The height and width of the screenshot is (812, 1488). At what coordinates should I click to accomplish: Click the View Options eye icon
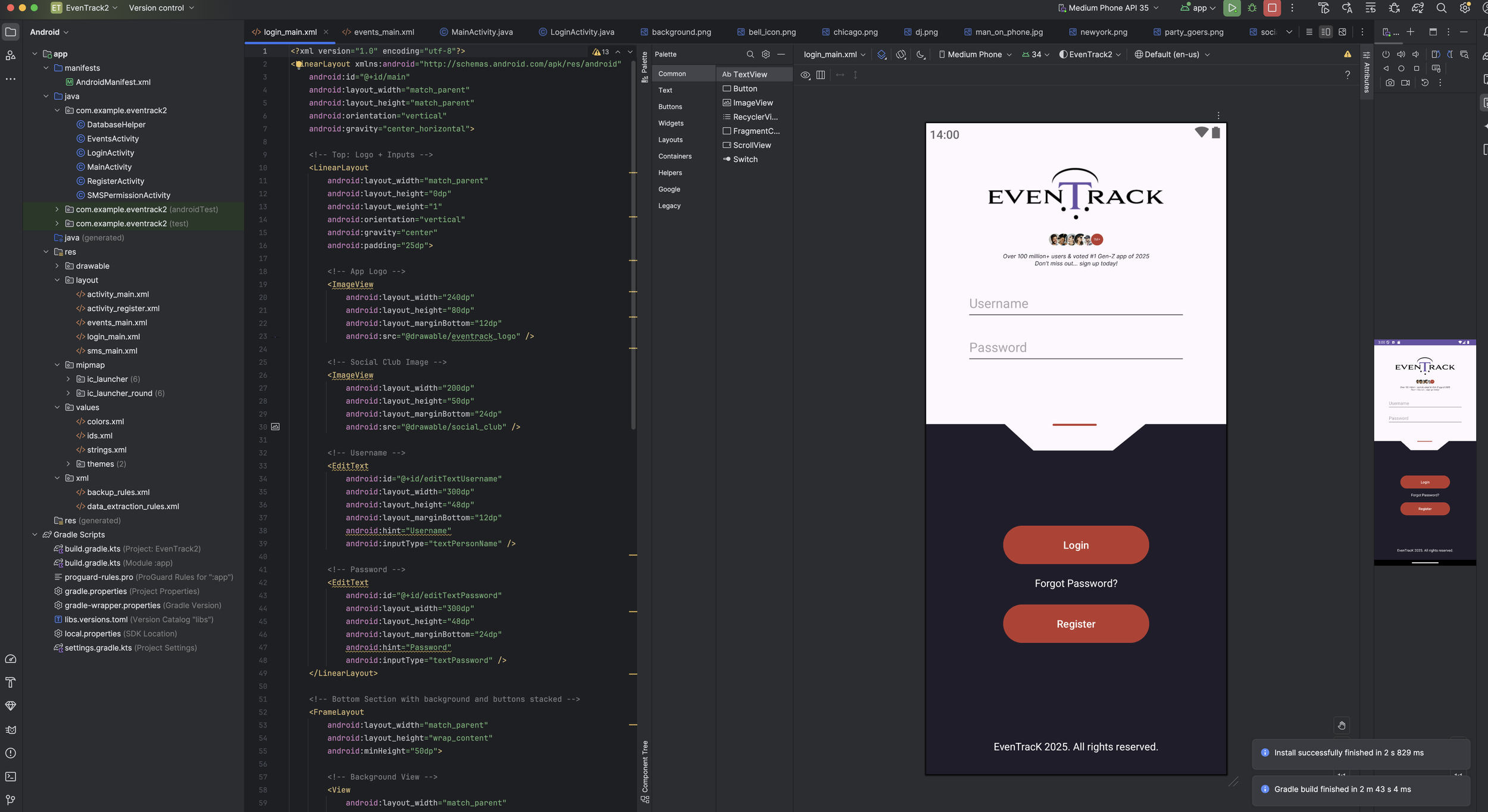tap(805, 75)
